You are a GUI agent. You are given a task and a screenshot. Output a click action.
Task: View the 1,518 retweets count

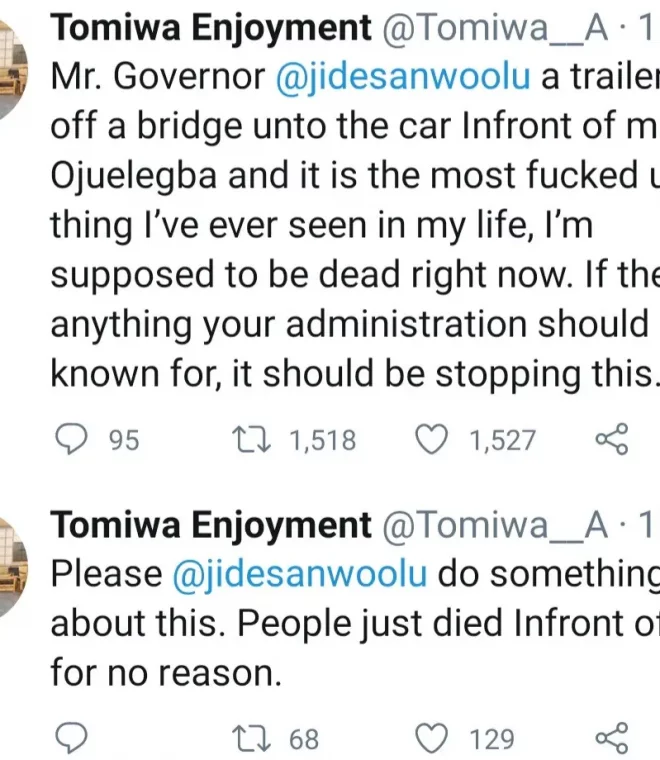(322, 440)
